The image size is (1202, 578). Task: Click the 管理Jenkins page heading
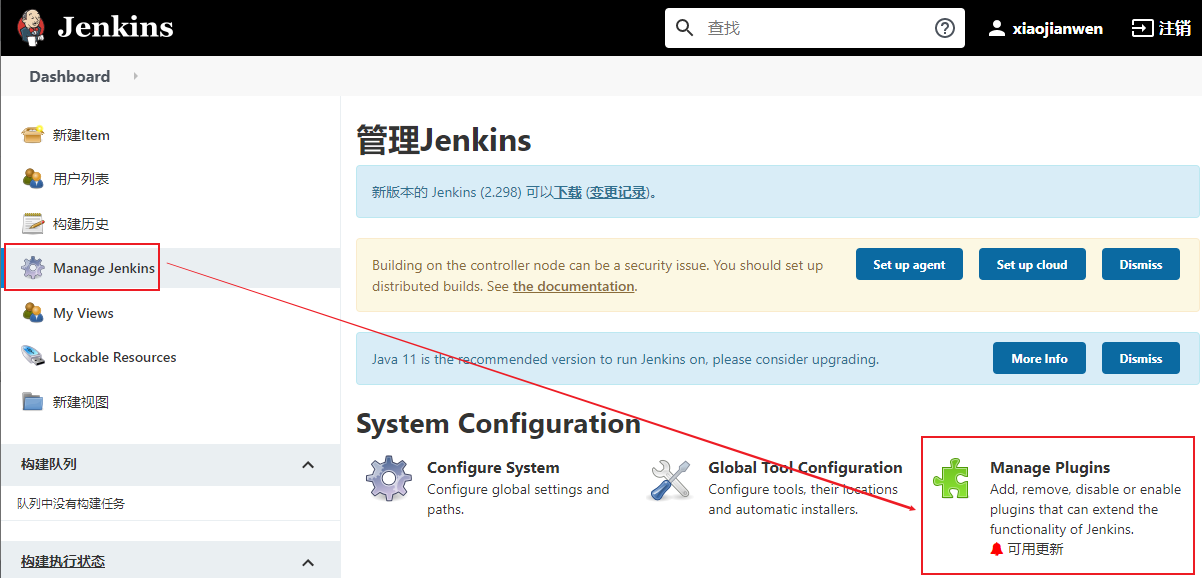pyautogui.click(x=443, y=141)
